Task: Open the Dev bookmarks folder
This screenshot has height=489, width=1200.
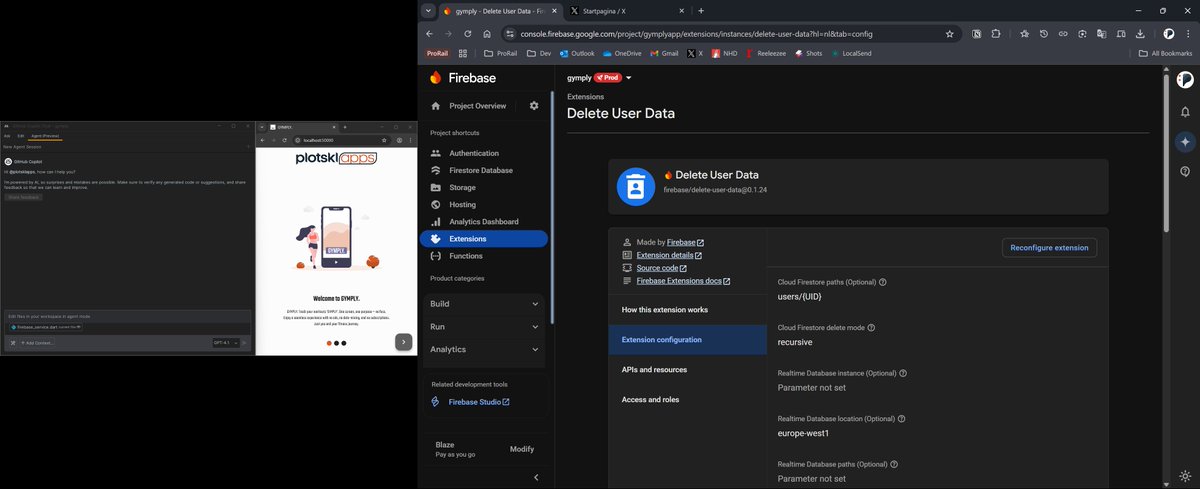Action: (538, 53)
